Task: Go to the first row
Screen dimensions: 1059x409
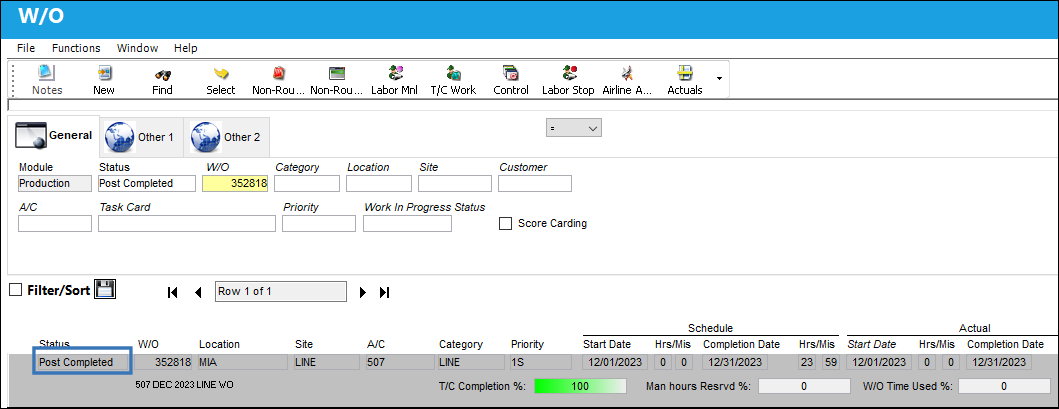Action: [172, 292]
